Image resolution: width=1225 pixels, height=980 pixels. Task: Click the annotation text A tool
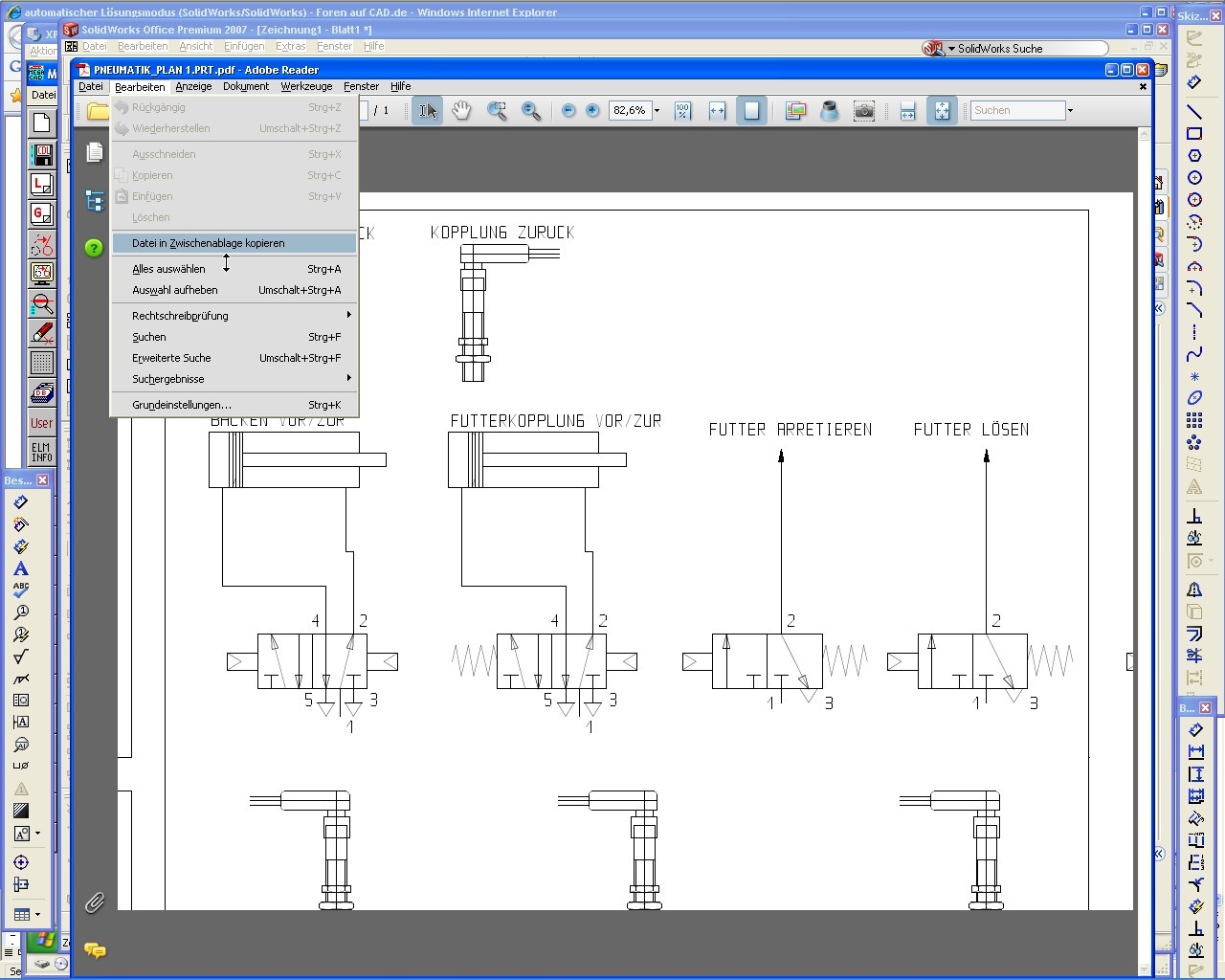point(20,568)
